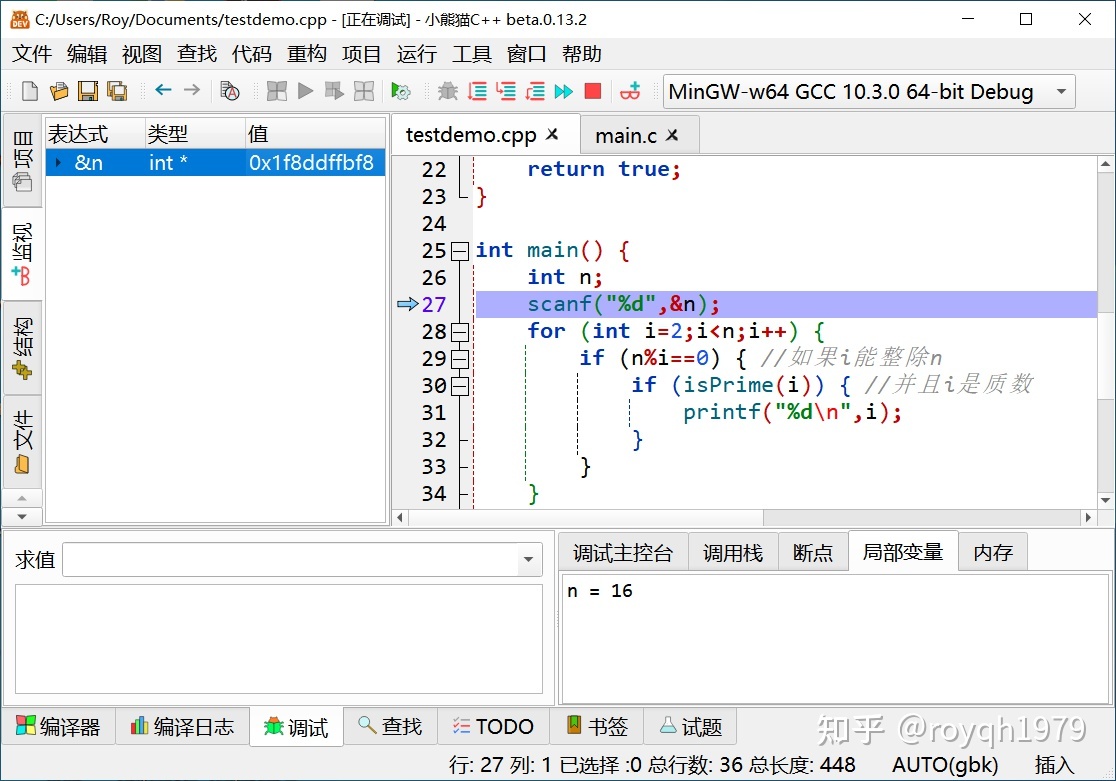Click the compile icon in toolbar
Image resolution: width=1116 pixels, height=781 pixels.
coord(276,91)
